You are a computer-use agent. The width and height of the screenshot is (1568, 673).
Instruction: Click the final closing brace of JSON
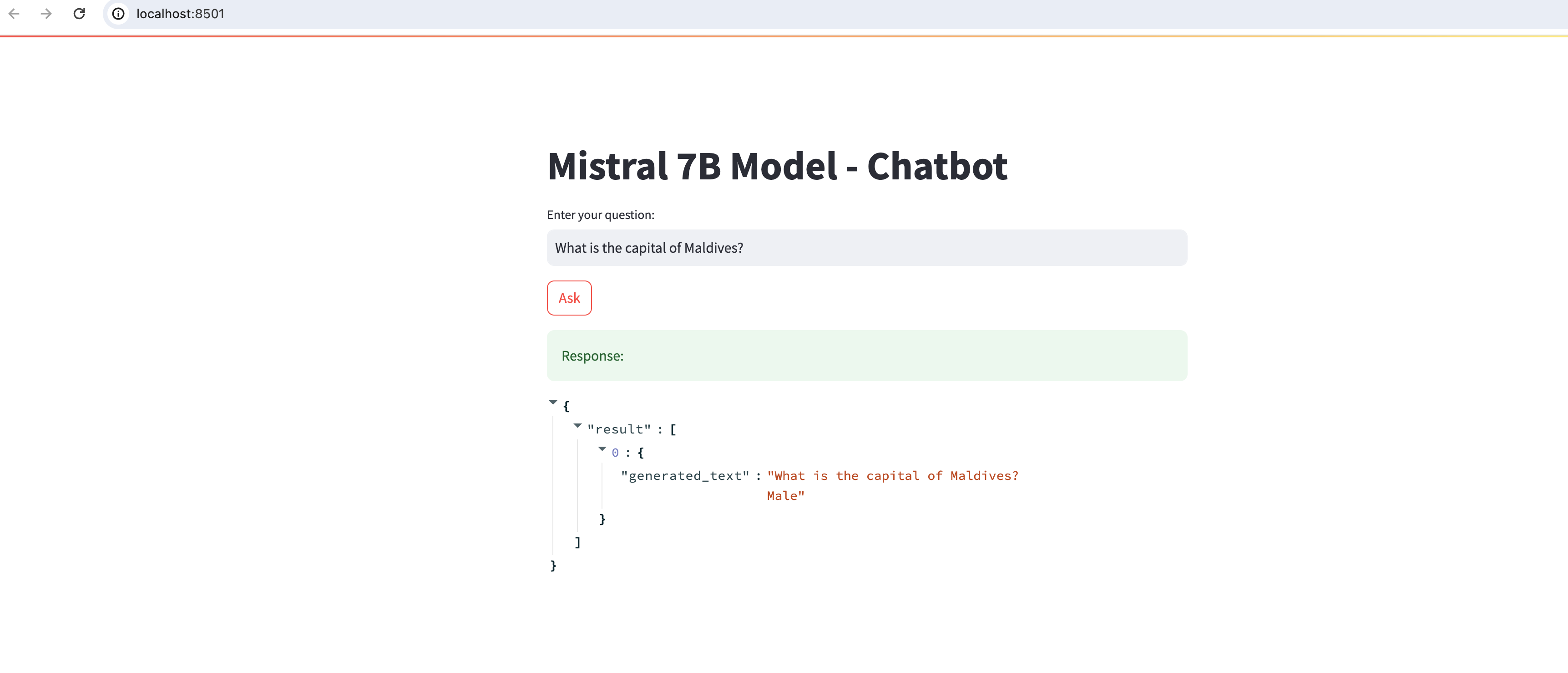pyautogui.click(x=553, y=565)
